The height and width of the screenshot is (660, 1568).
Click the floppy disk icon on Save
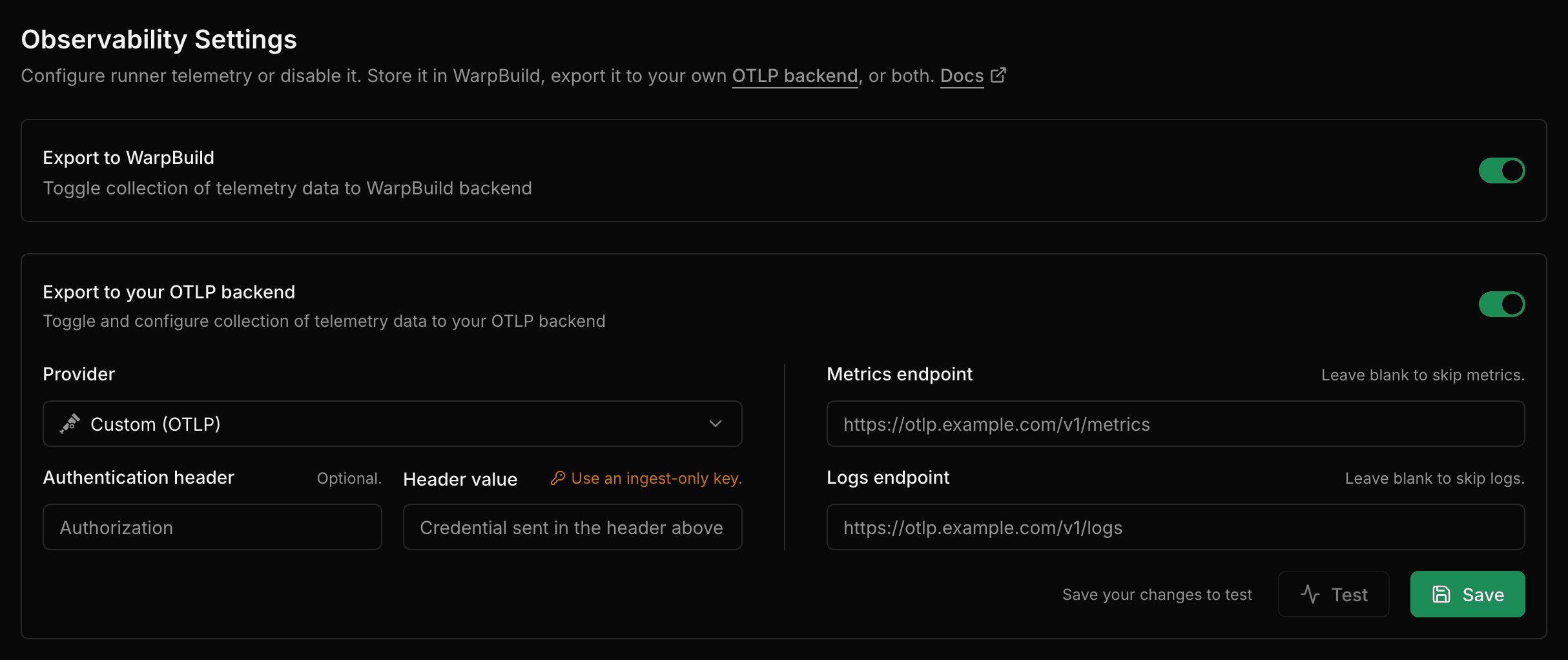click(1441, 594)
